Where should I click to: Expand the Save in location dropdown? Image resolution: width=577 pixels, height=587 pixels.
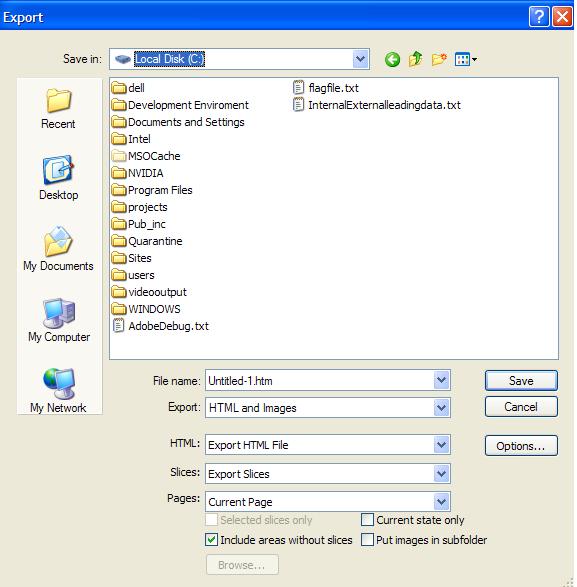coord(361,59)
